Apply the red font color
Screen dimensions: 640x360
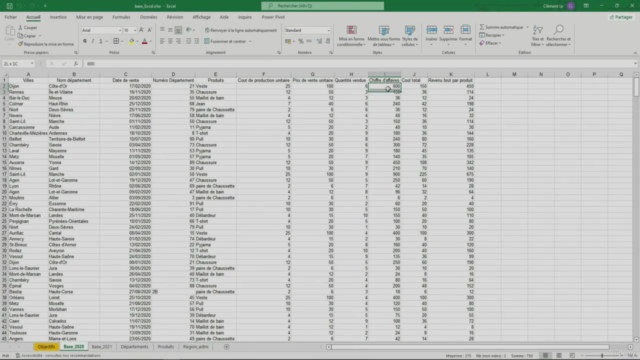point(144,41)
